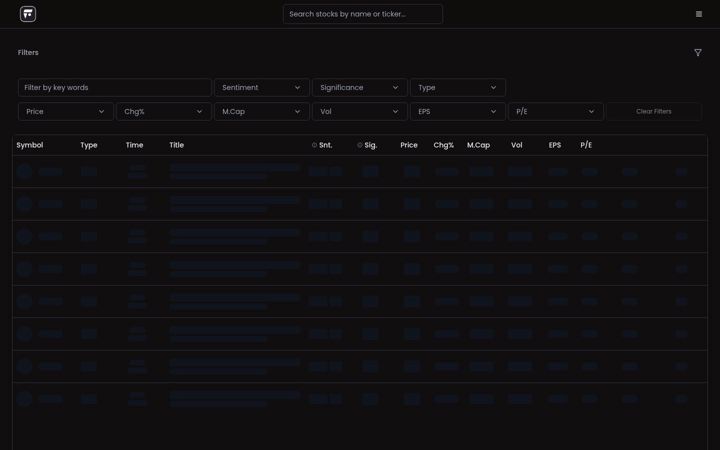This screenshot has height=450, width=720.
Task: Expand the P/E filter dropdown
Action: 556,112
